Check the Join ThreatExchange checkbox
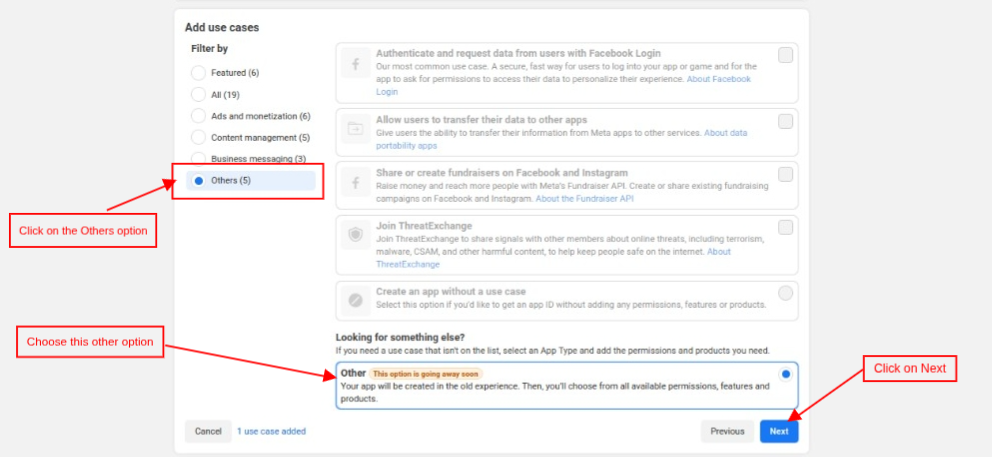The image size is (993, 457). click(785, 228)
